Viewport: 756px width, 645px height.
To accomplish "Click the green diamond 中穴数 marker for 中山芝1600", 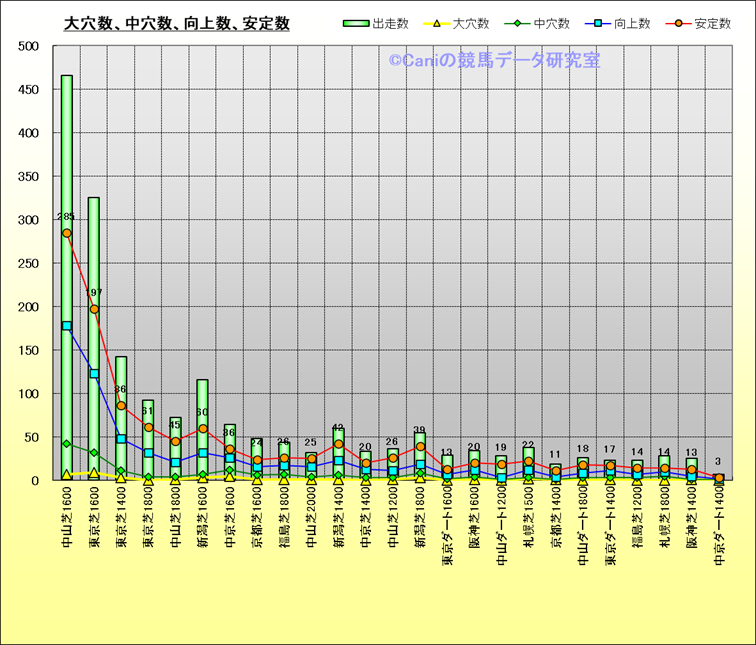I will [67, 444].
